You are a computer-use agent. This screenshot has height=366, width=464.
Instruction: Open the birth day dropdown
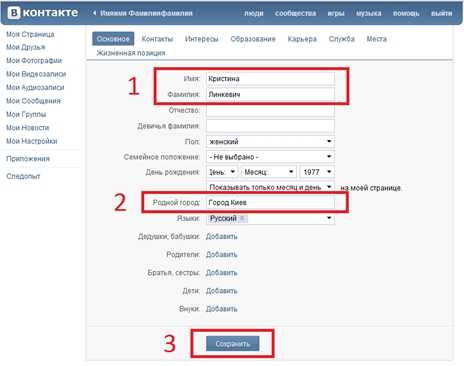click(222, 172)
